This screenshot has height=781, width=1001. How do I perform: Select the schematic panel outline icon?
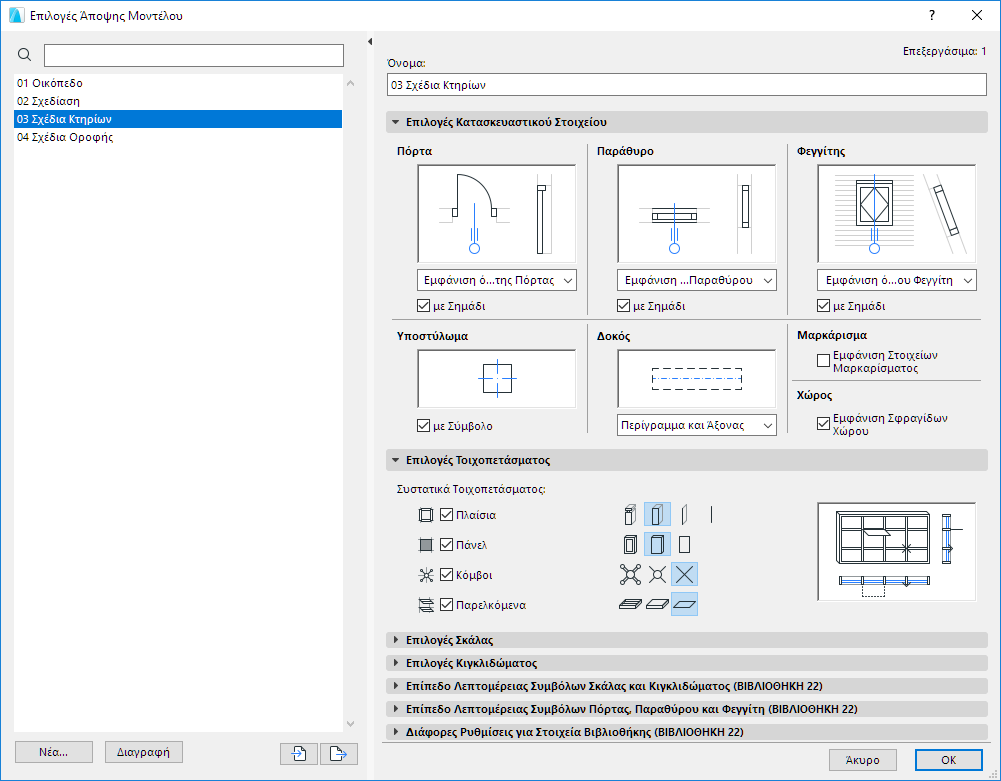685,544
